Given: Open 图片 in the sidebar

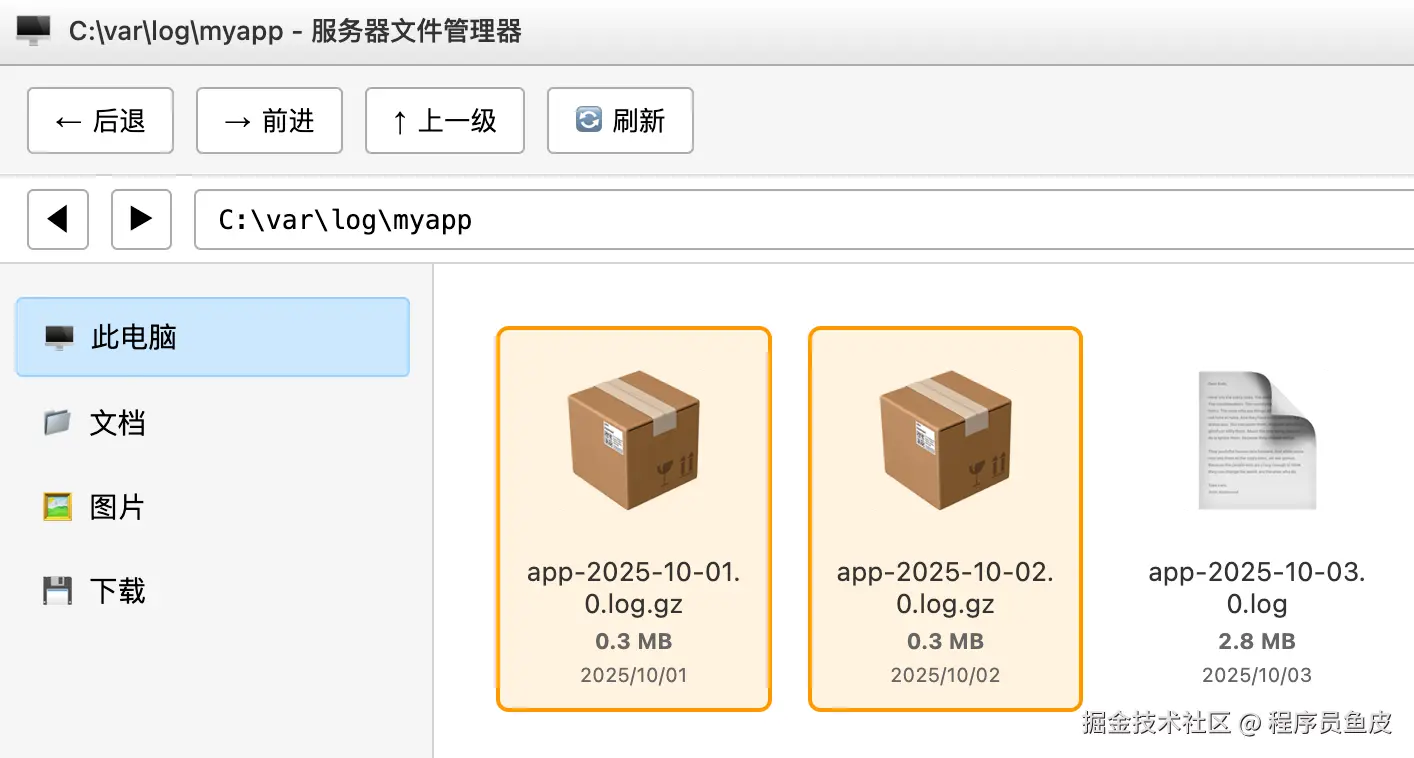Looking at the screenshot, I should coord(117,507).
